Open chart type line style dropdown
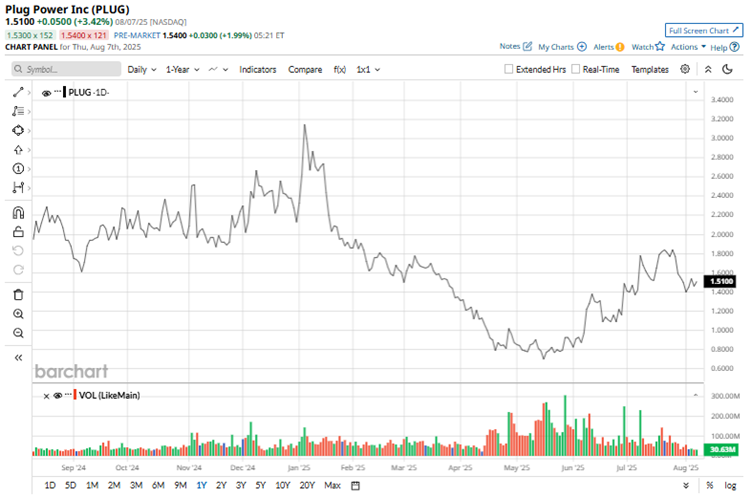752x498 pixels. (x=218, y=70)
